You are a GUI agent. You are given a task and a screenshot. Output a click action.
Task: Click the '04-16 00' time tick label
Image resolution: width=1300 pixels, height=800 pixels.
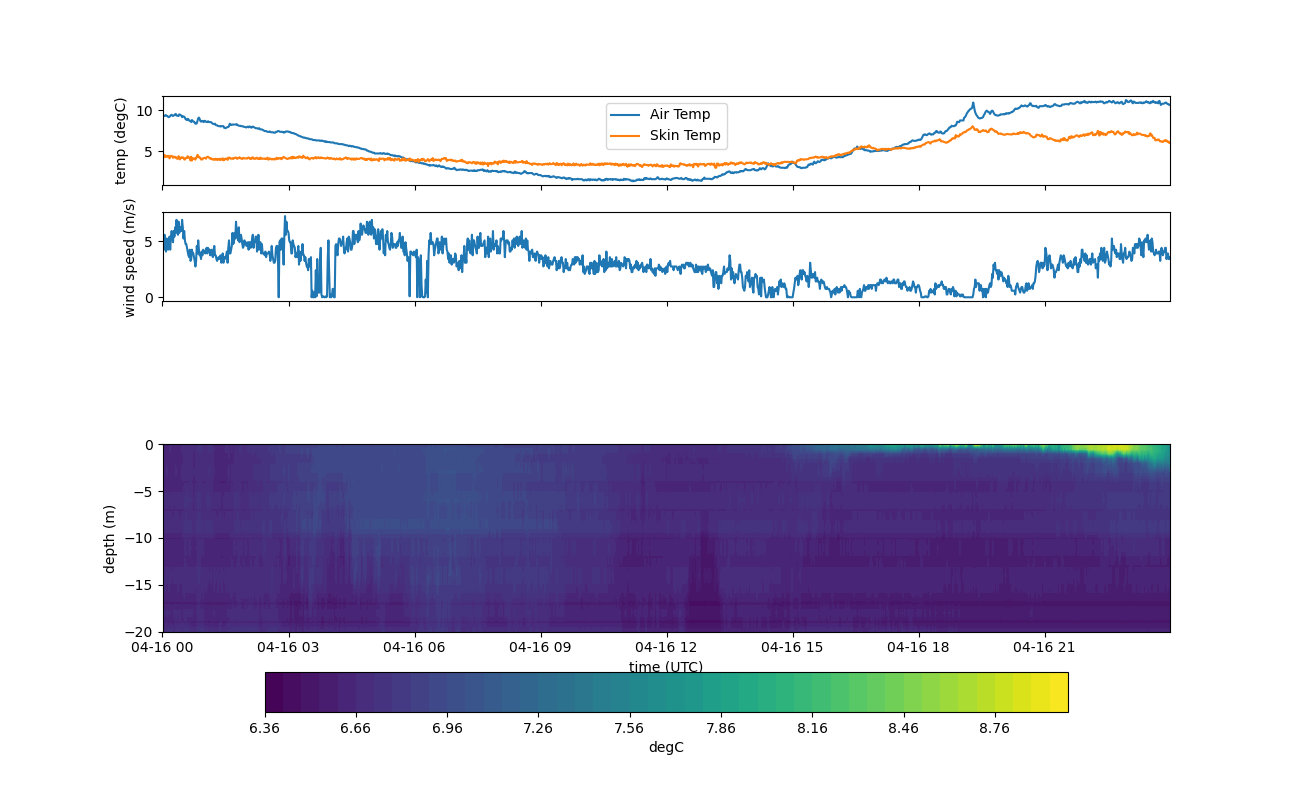pyautogui.click(x=163, y=647)
